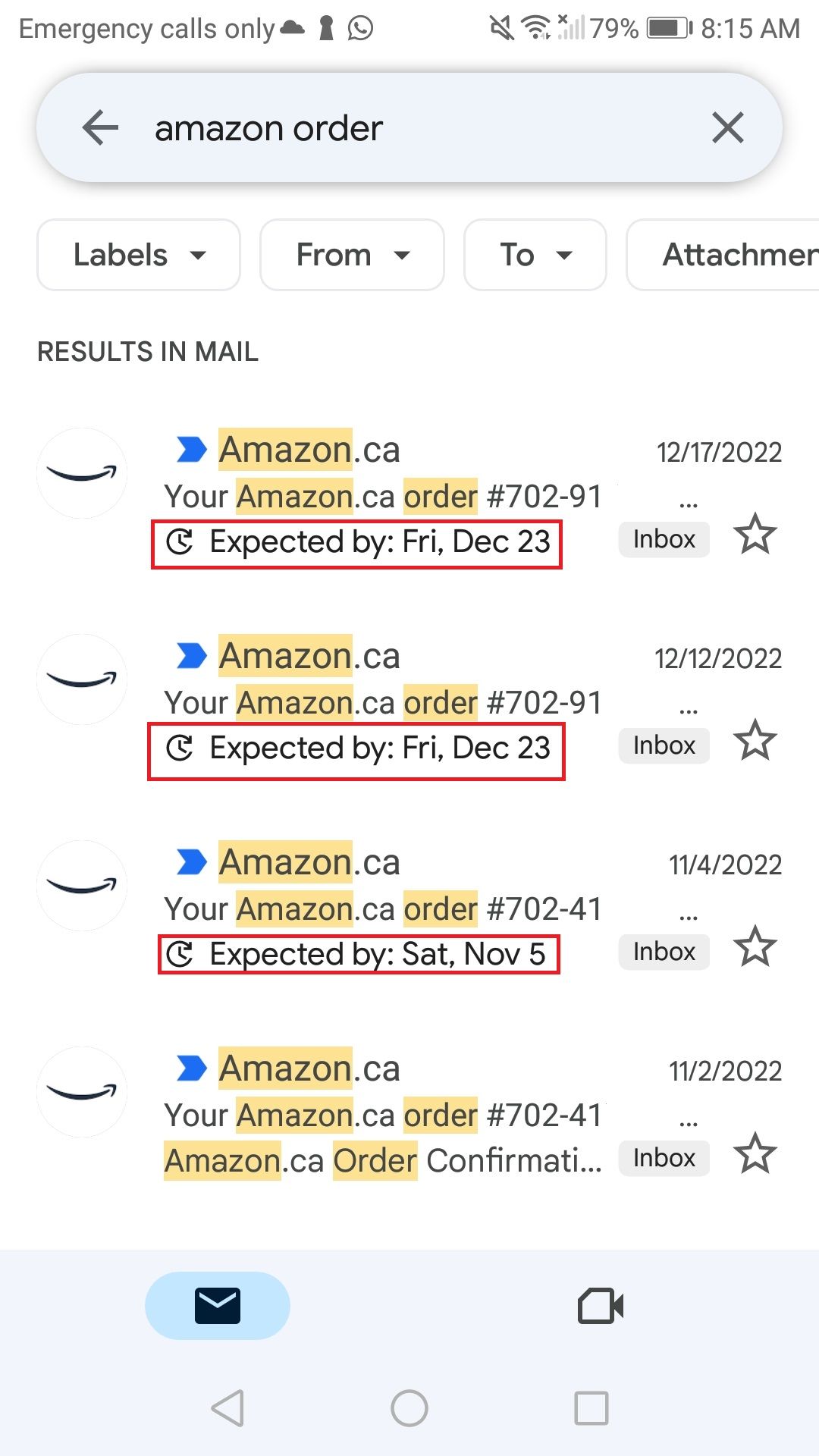Open Android recent apps square button

[x=591, y=1409]
